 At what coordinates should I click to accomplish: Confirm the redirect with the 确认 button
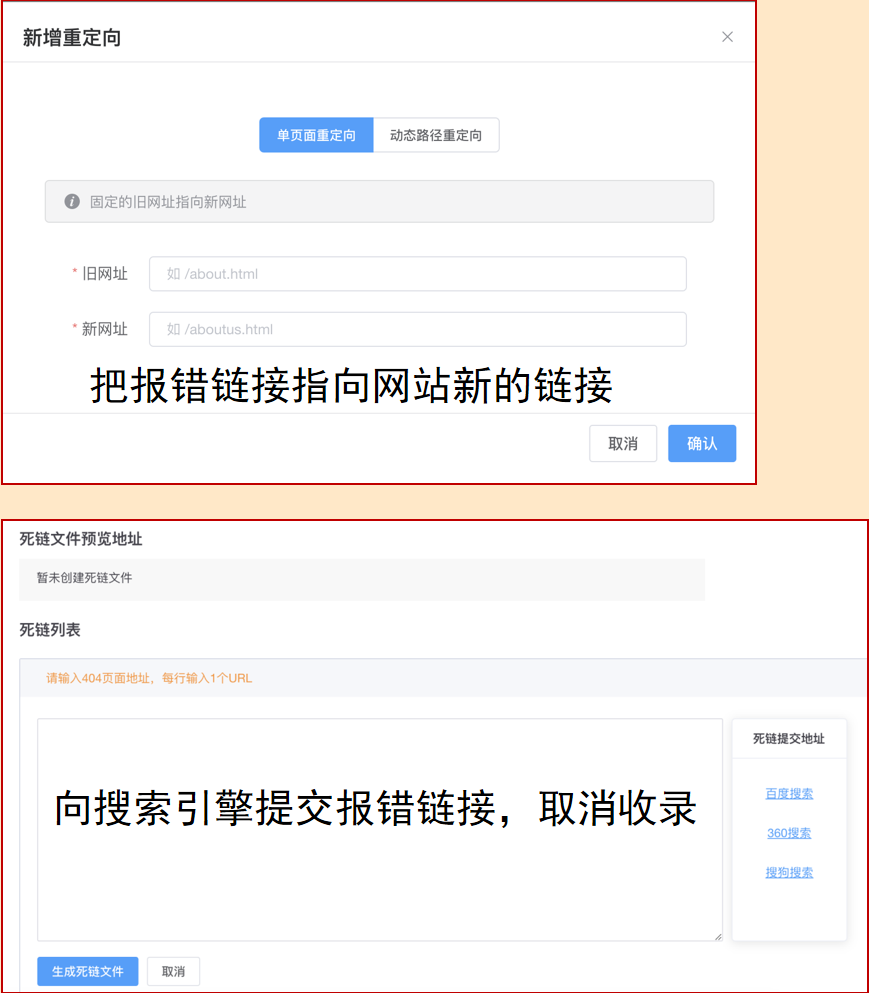tap(702, 443)
